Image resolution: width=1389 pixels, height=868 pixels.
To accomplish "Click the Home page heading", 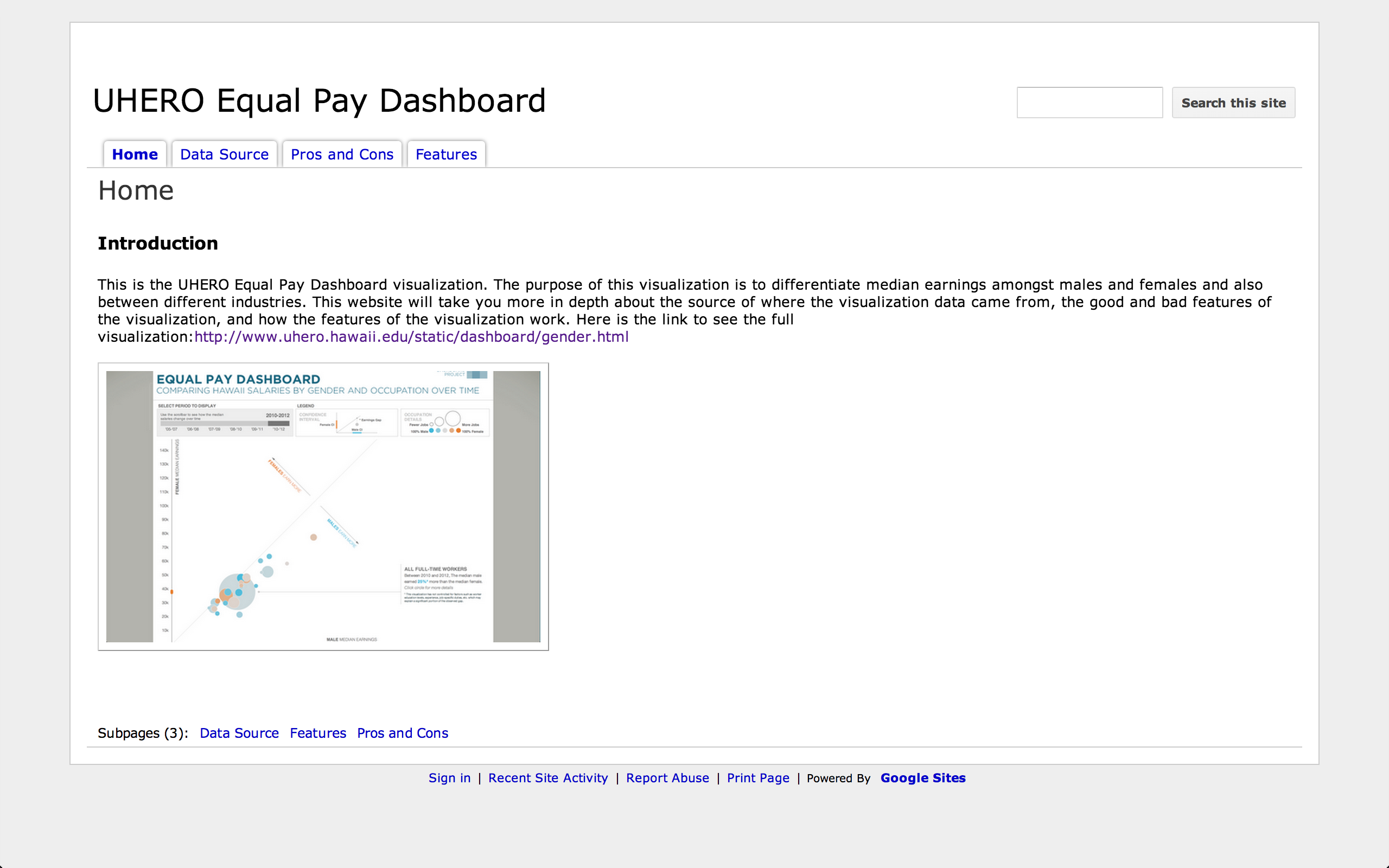I will 136,190.
